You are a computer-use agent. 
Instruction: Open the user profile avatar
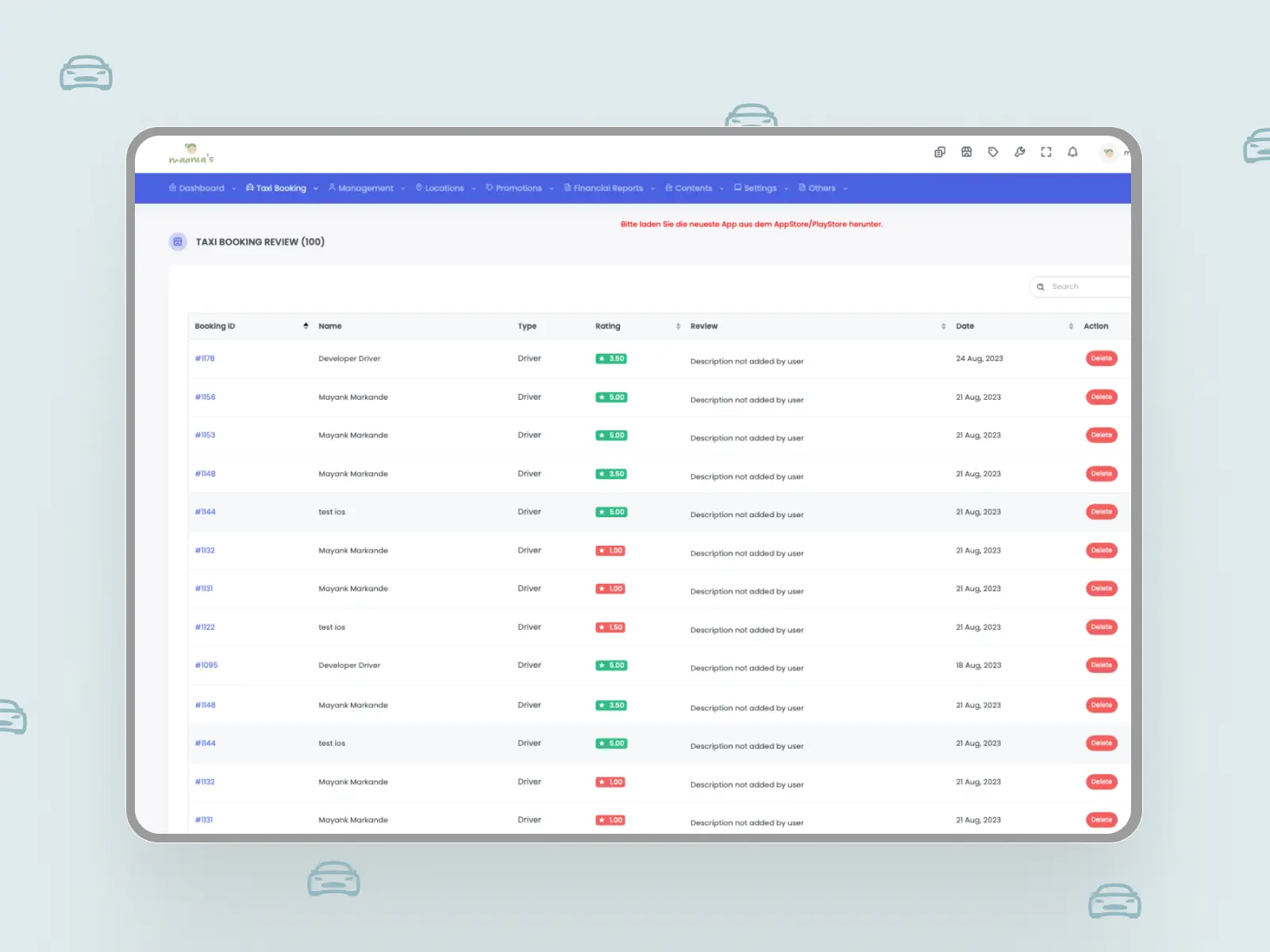(1108, 152)
